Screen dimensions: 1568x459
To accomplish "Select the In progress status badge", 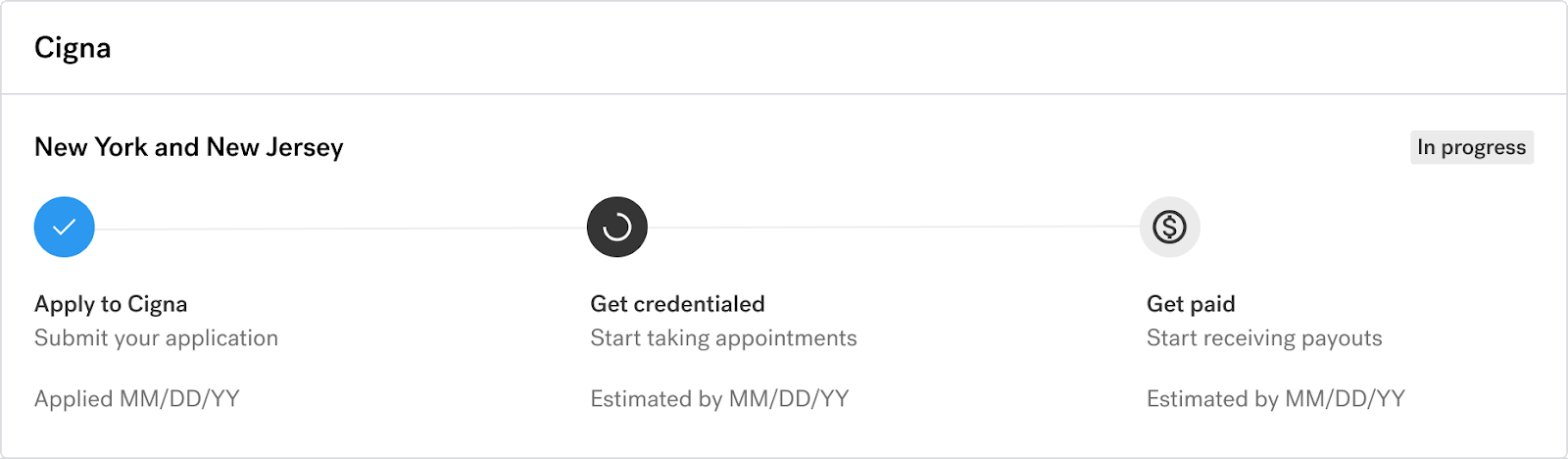I will click(x=1472, y=147).
